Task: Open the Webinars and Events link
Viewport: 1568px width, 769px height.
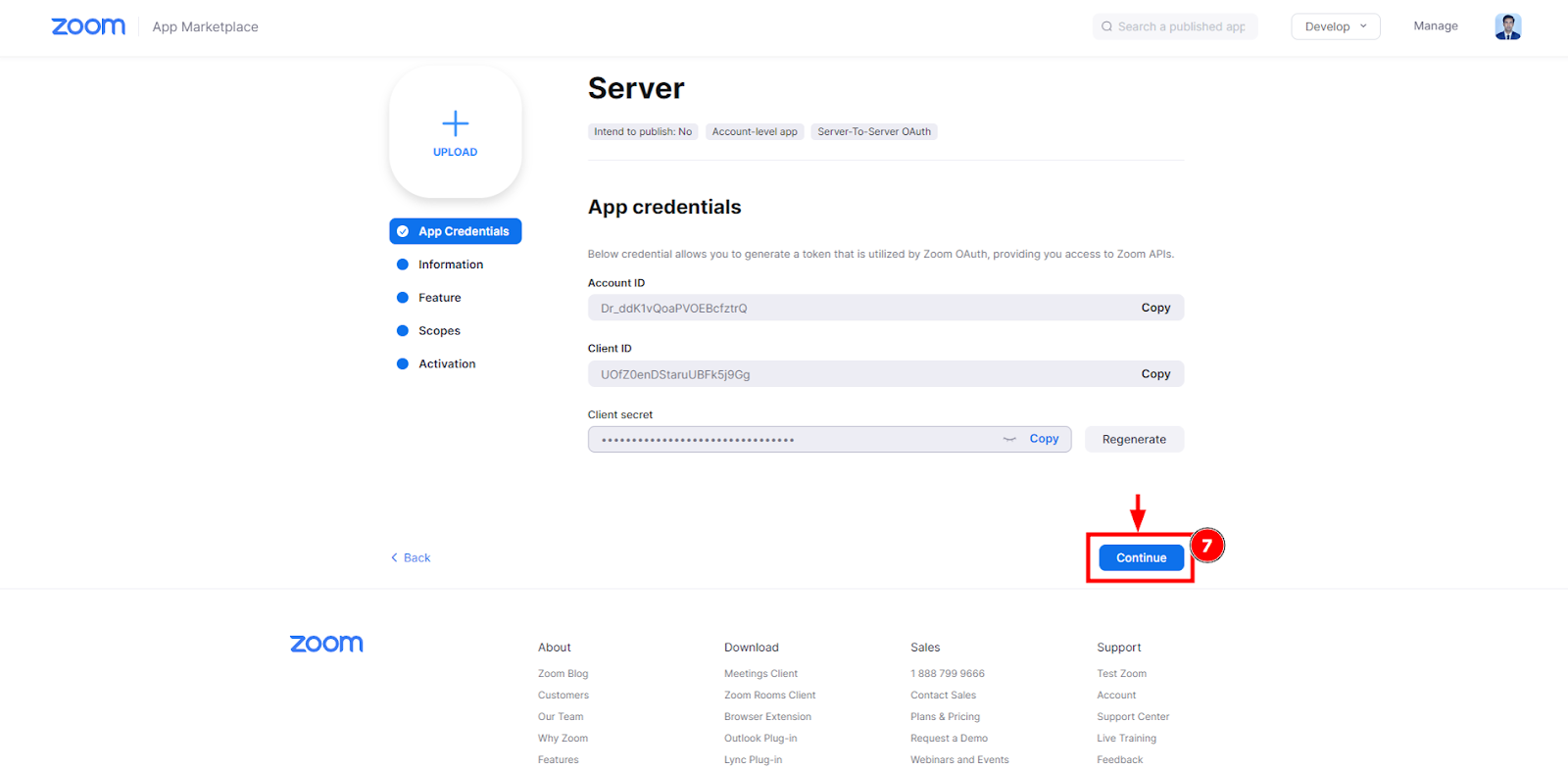Action: pyautogui.click(x=959, y=760)
